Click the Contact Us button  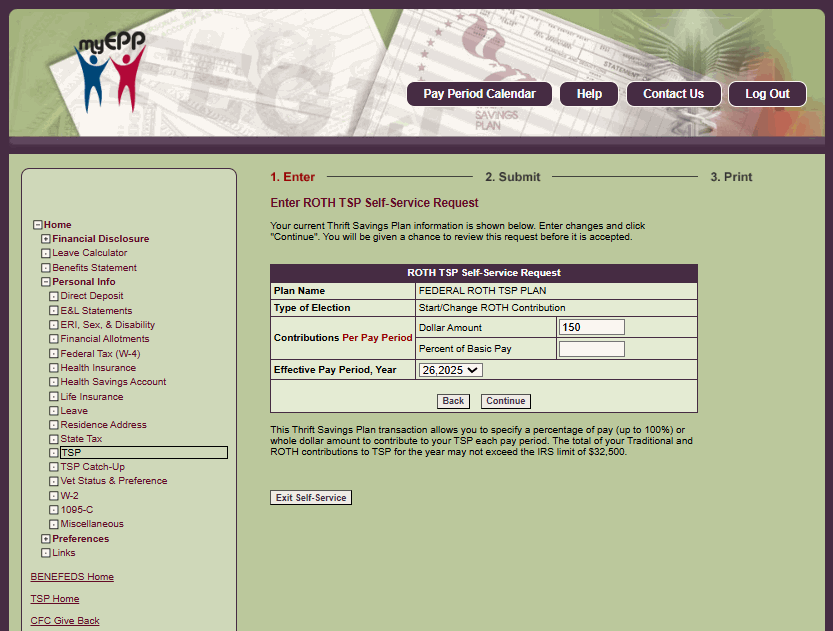[674, 94]
